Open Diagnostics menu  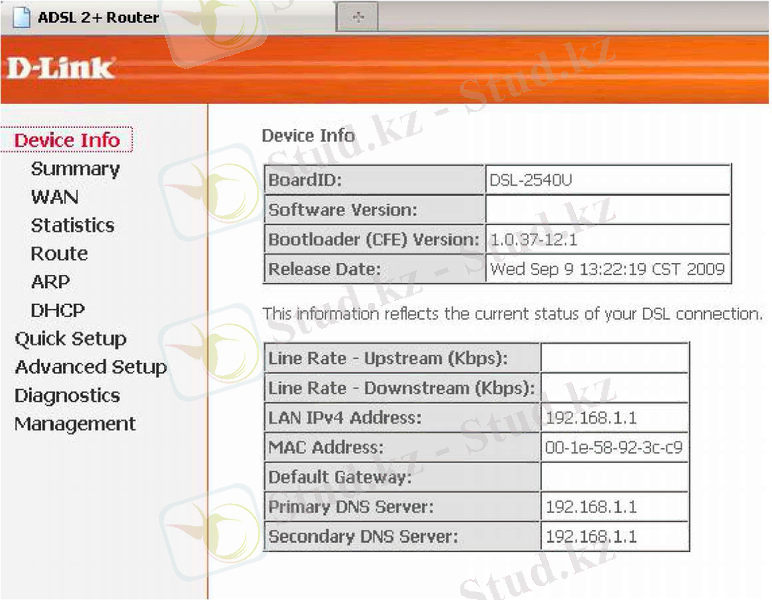tap(67, 396)
